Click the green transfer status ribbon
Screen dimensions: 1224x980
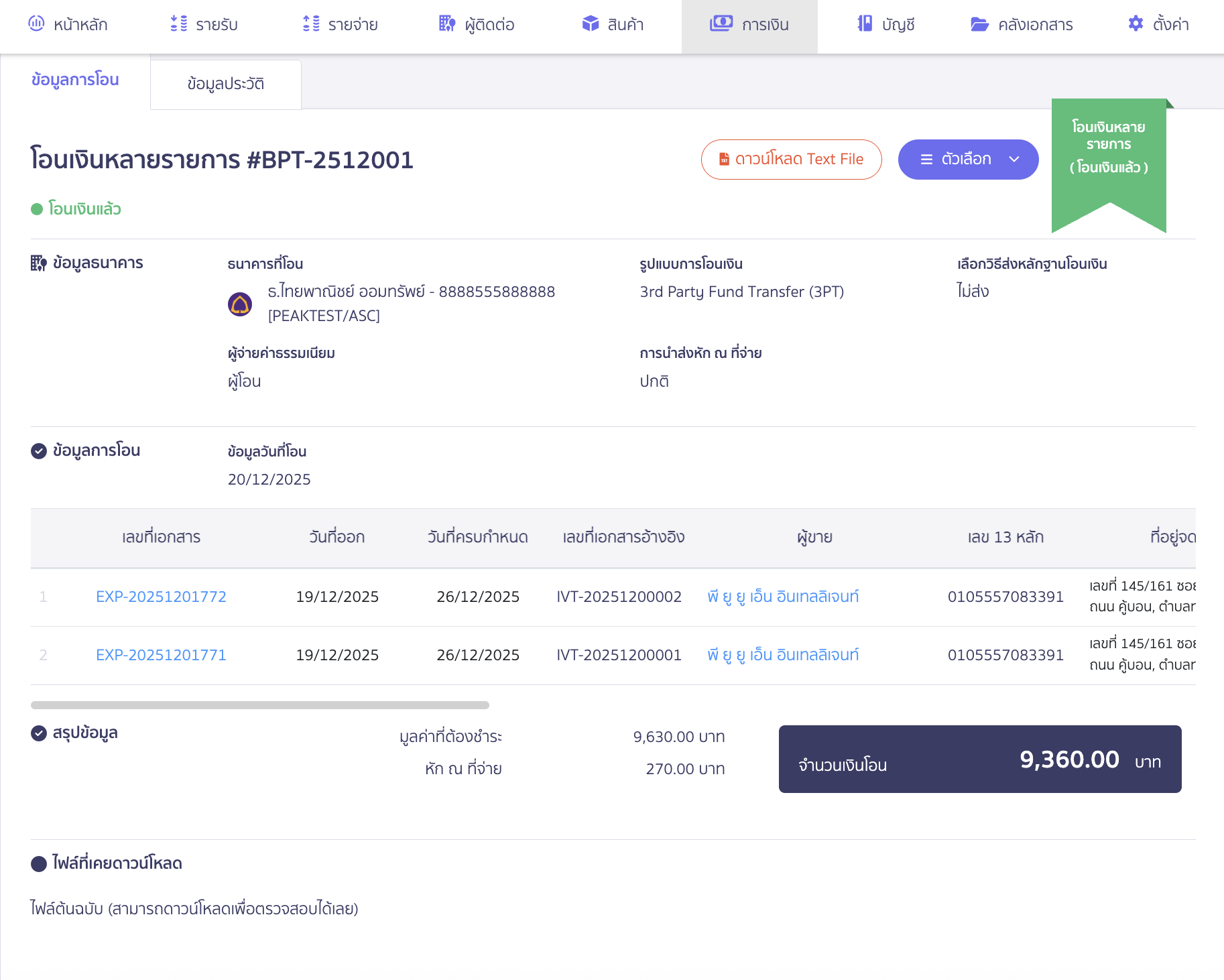(1109, 154)
